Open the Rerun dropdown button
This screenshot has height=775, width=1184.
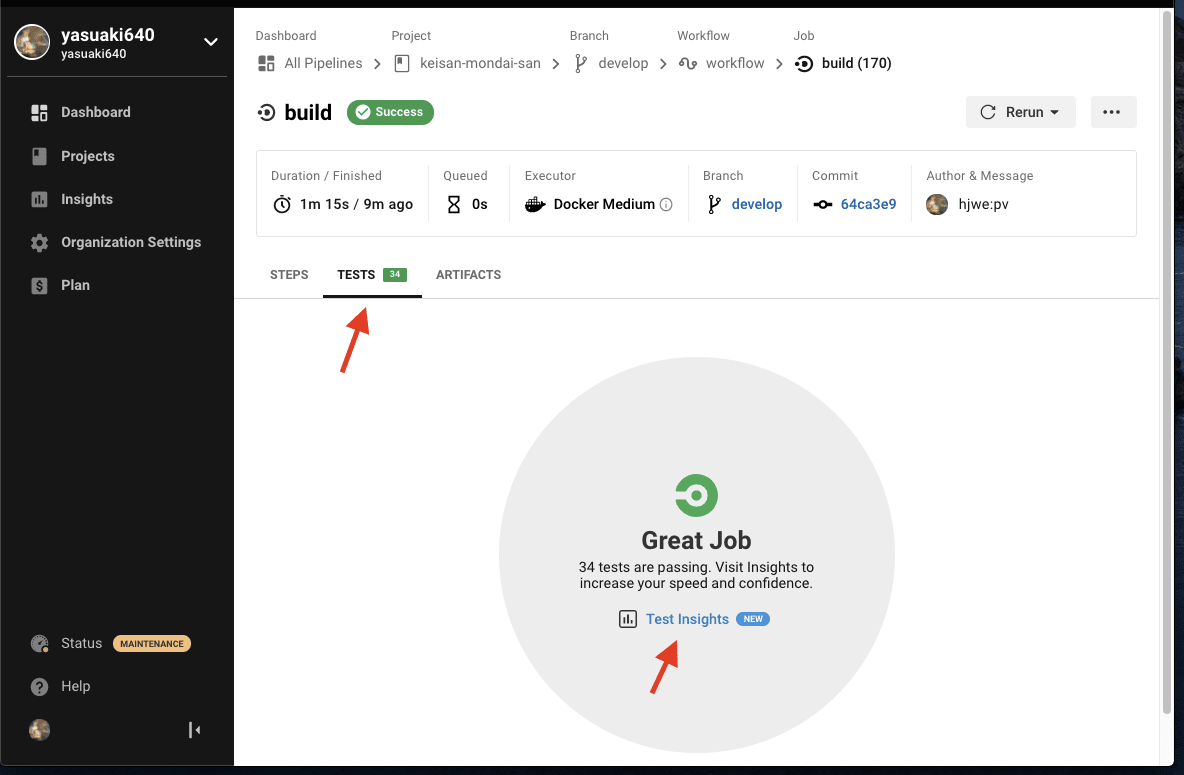click(x=1020, y=112)
